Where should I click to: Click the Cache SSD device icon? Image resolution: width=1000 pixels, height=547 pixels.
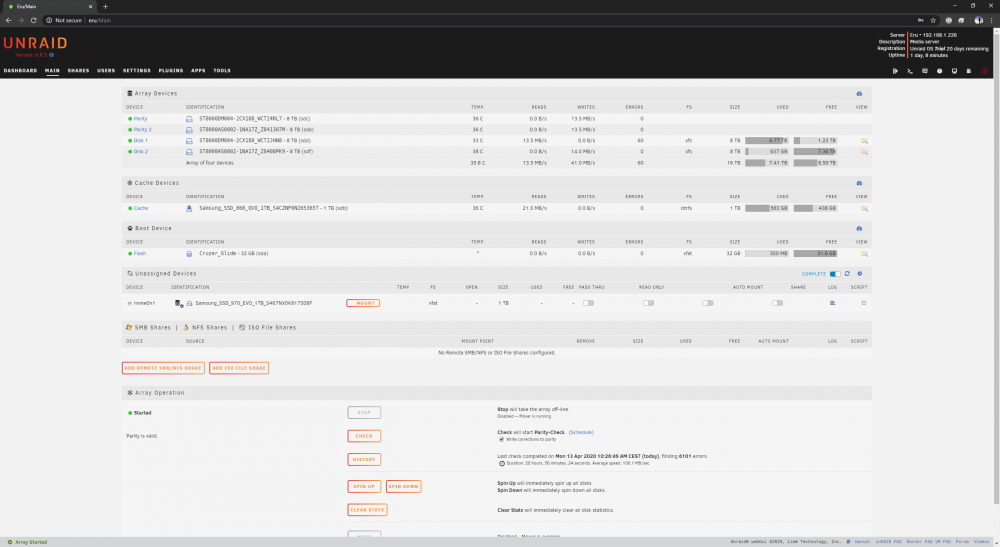coord(189,208)
